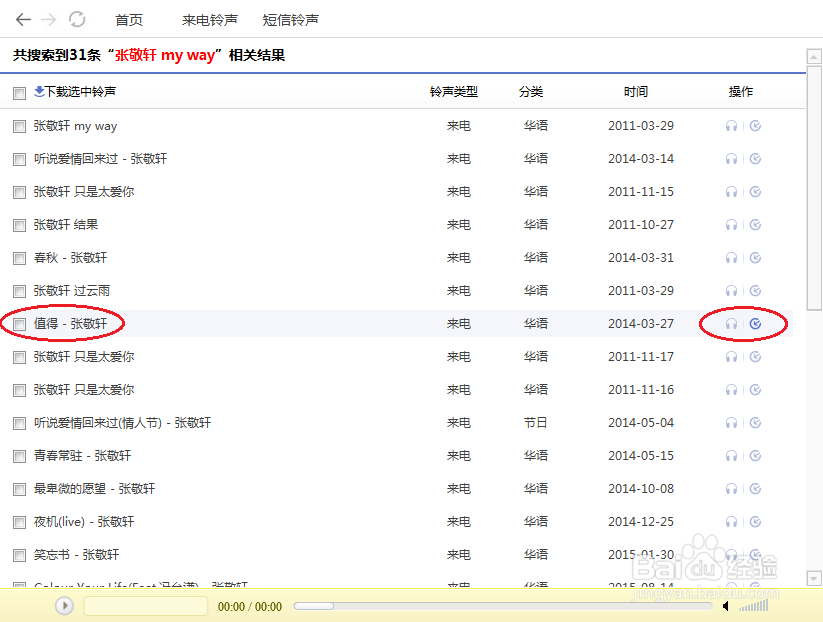The width and height of the screenshot is (823, 622).
Task: Tick checkbox for 张敬轩 过云雨
Action: coord(19,291)
